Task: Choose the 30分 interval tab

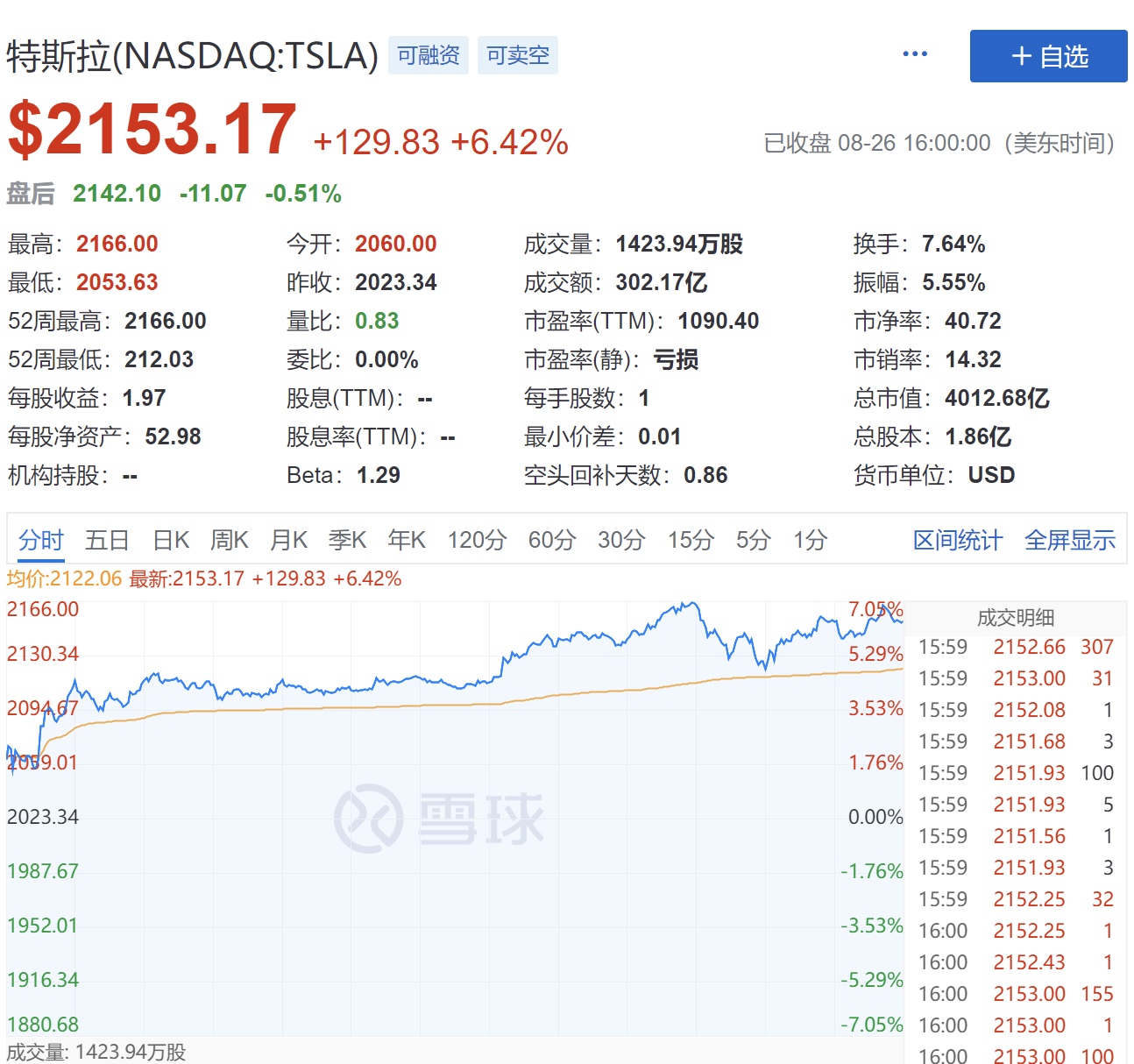Action: (x=621, y=540)
